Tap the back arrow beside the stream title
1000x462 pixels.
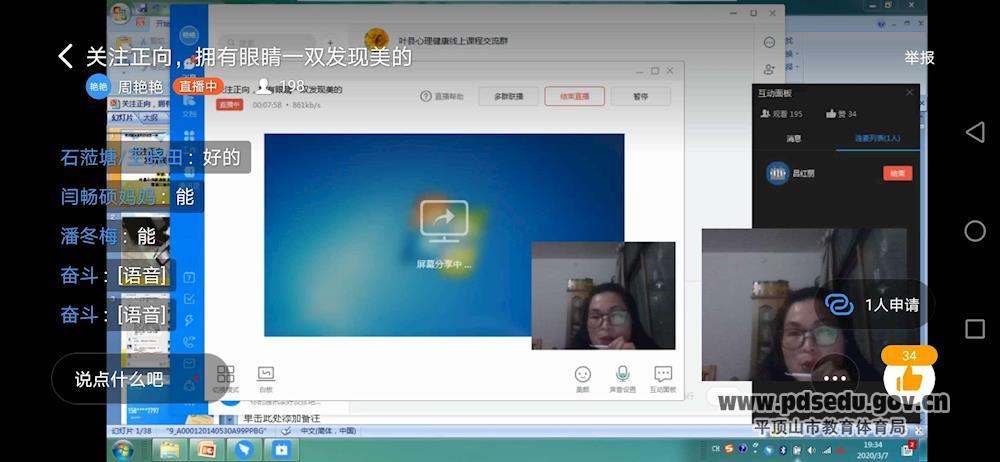(66, 56)
